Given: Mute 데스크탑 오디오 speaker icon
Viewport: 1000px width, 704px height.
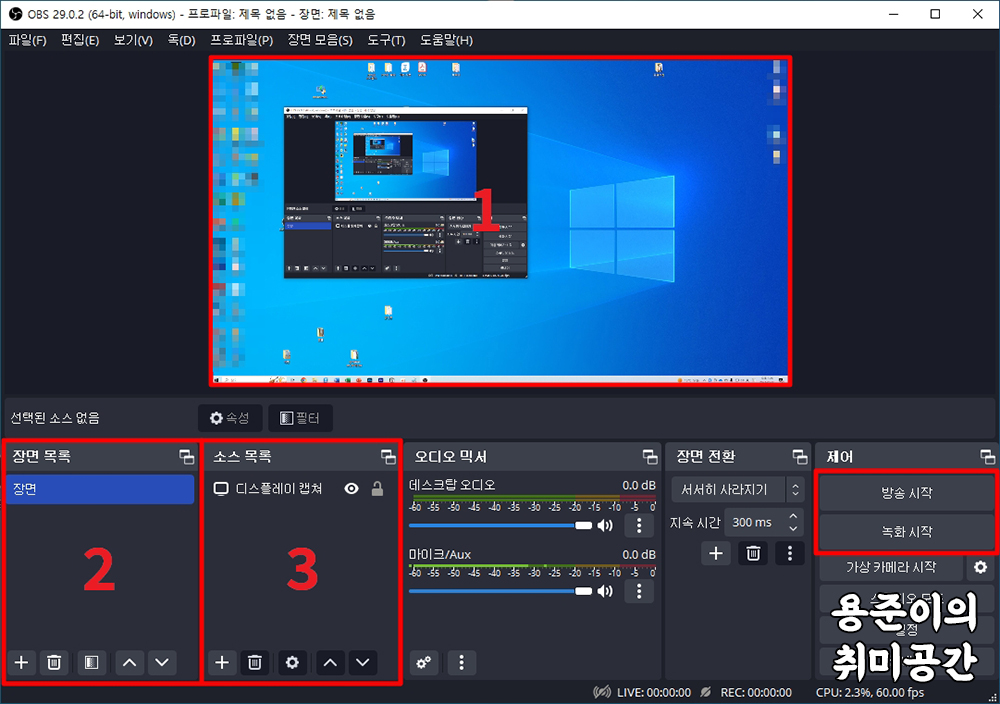Looking at the screenshot, I should [x=605, y=525].
